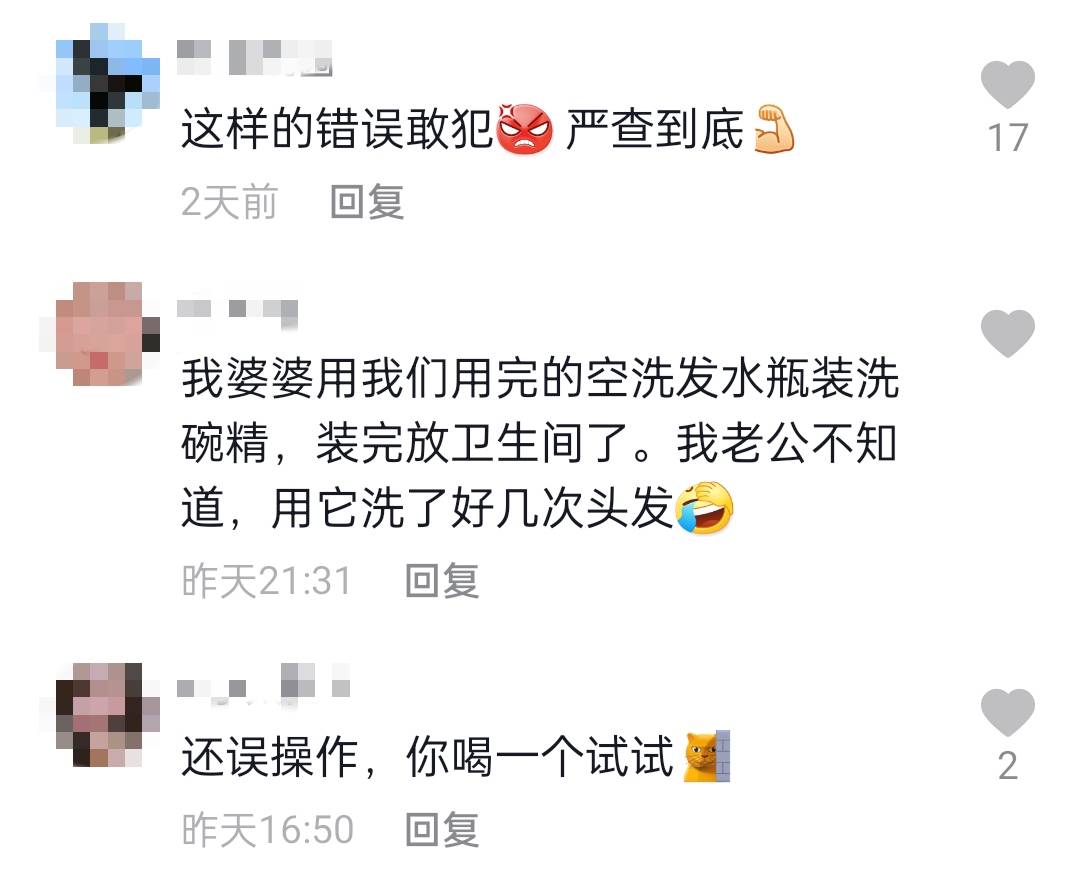Click the laughing crying emoji
This screenshot has height=876, width=1080.
tap(705, 508)
